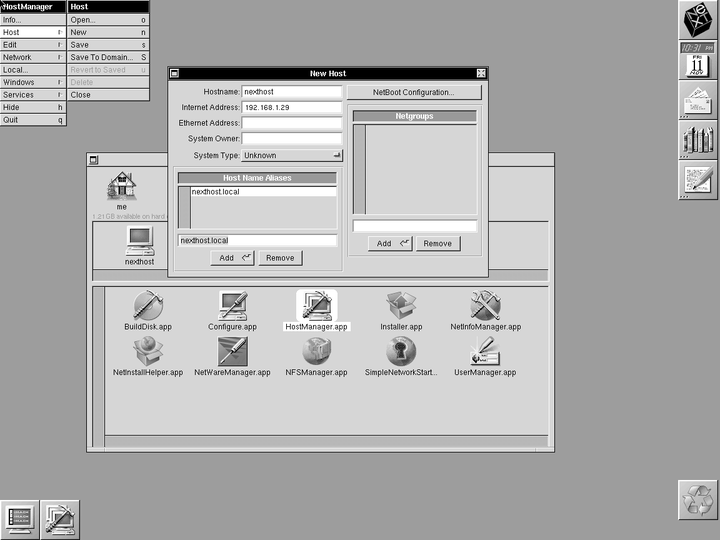The image size is (720, 540).
Task: Open NetWareManager.app icon
Action: (x=232, y=351)
